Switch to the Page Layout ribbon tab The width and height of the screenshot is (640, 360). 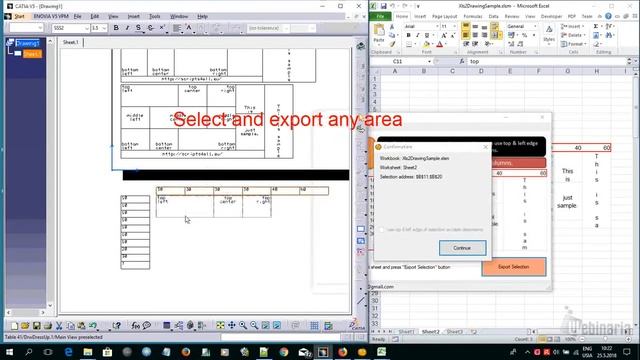click(444, 16)
